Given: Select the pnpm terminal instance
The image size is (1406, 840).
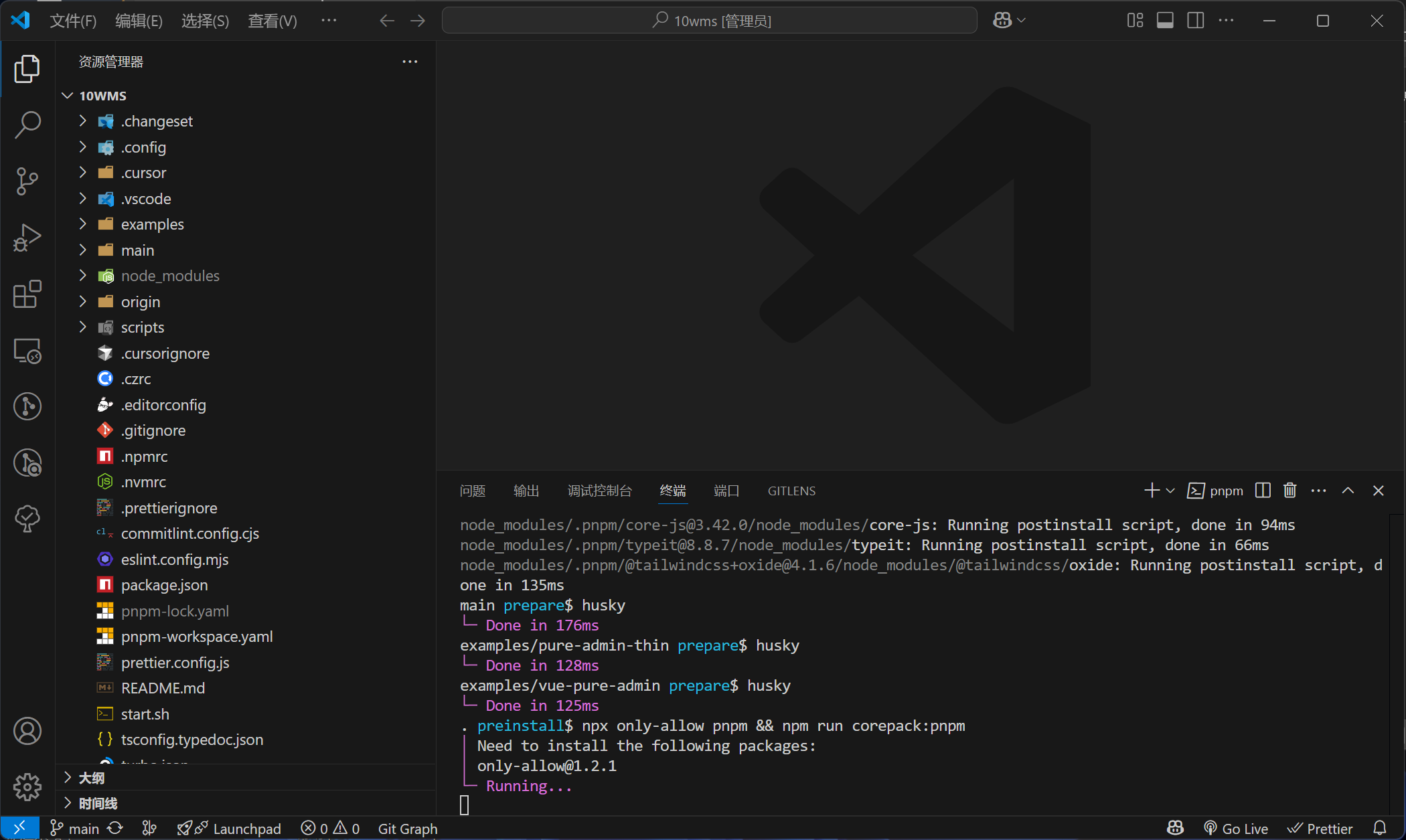Looking at the screenshot, I should [x=1215, y=491].
